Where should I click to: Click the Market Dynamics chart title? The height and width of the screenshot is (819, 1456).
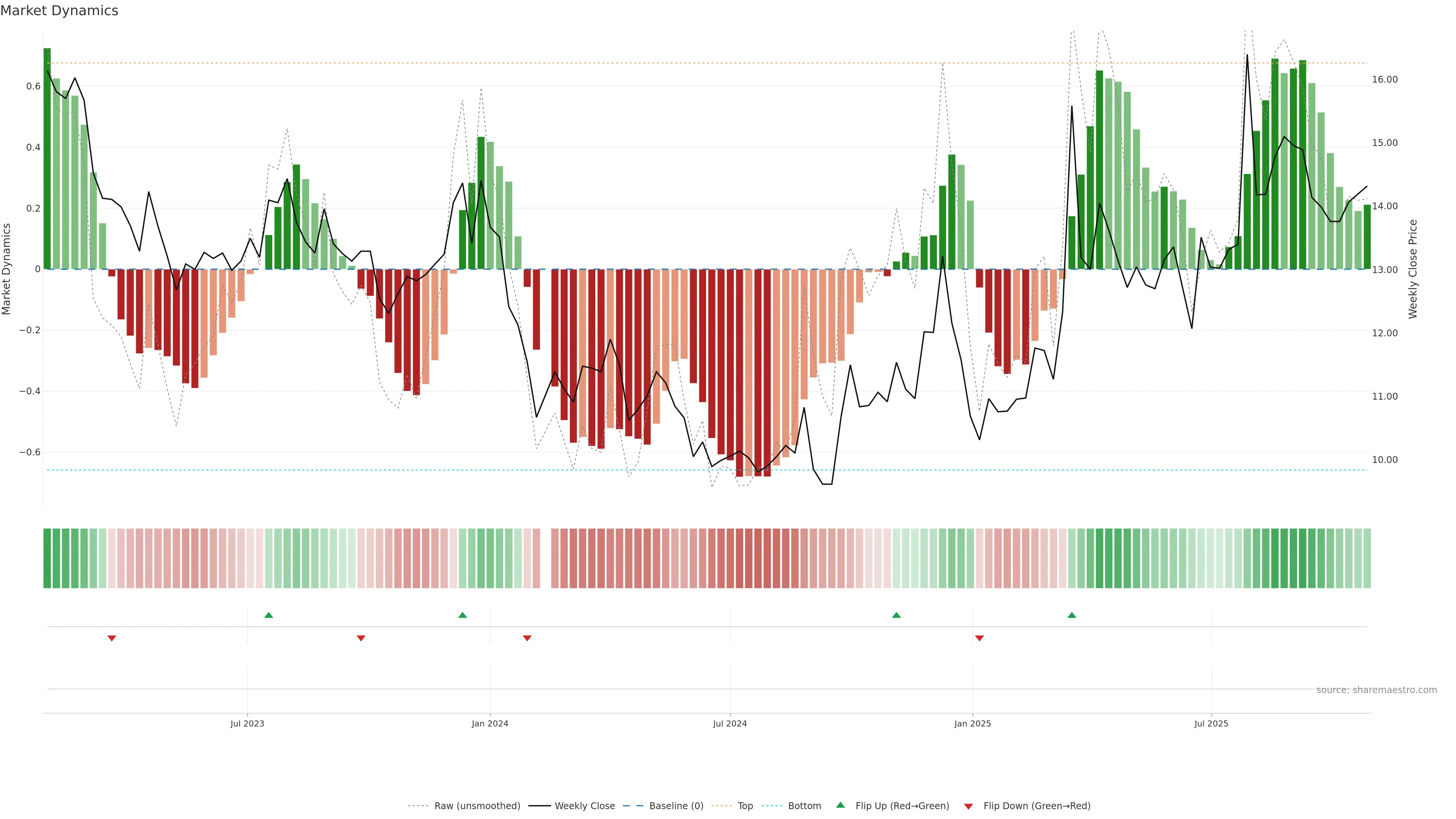coord(60,11)
